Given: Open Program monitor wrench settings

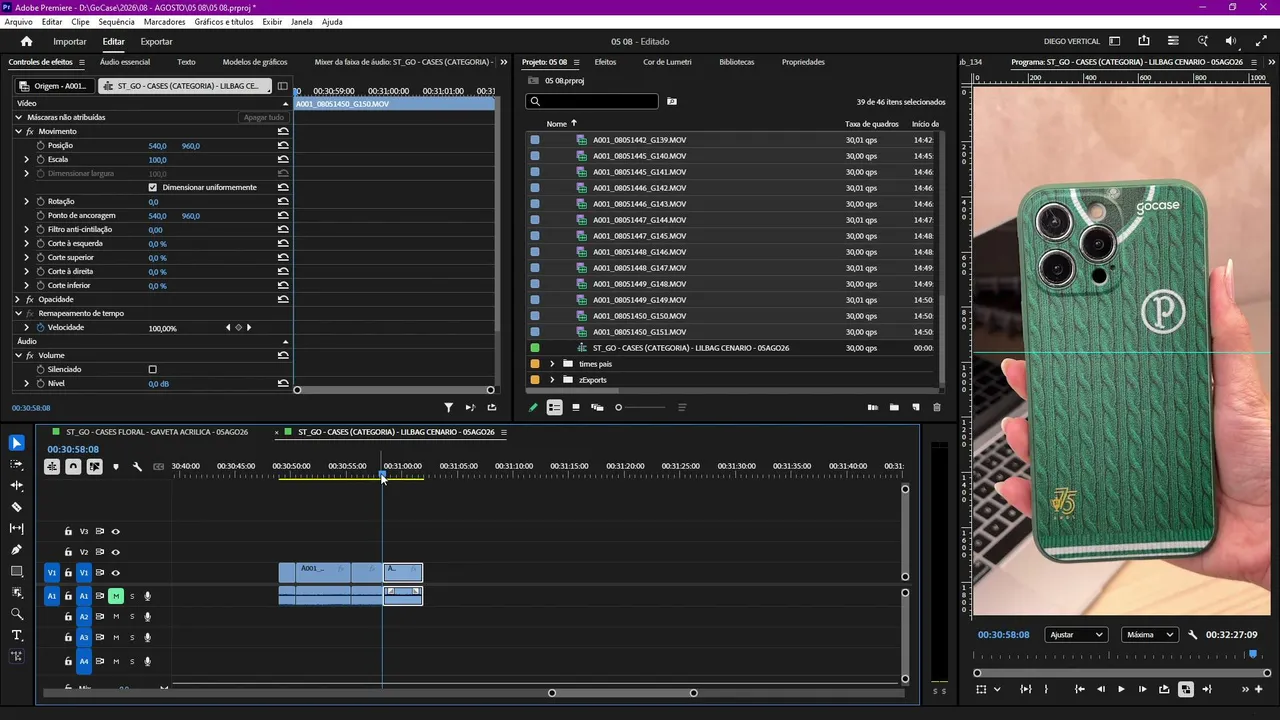Looking at the screenshot, I should 1192,635.
